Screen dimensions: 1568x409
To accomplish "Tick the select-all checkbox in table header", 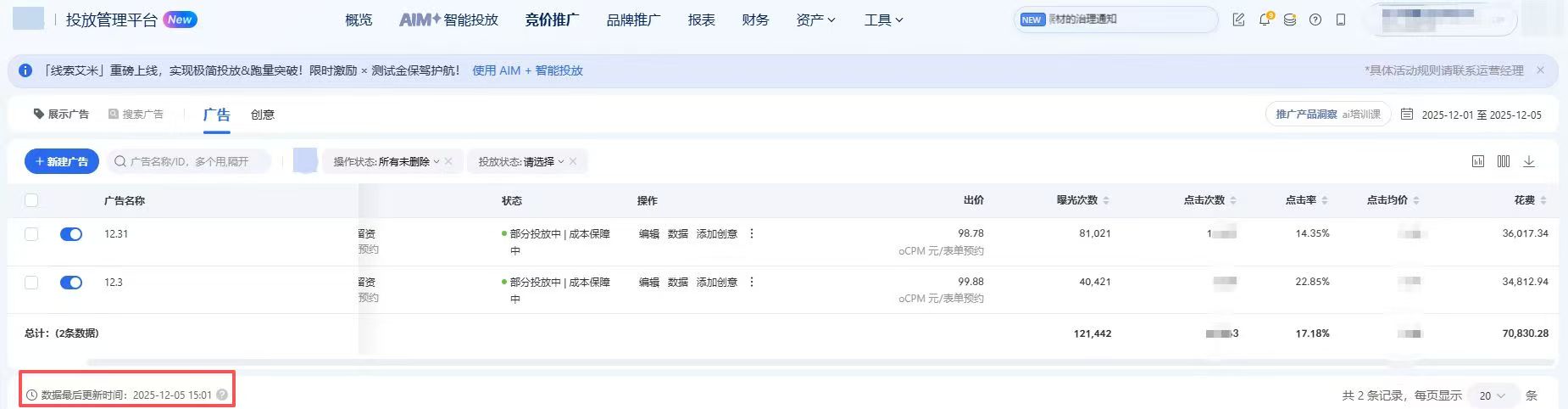I will point(31,200).
